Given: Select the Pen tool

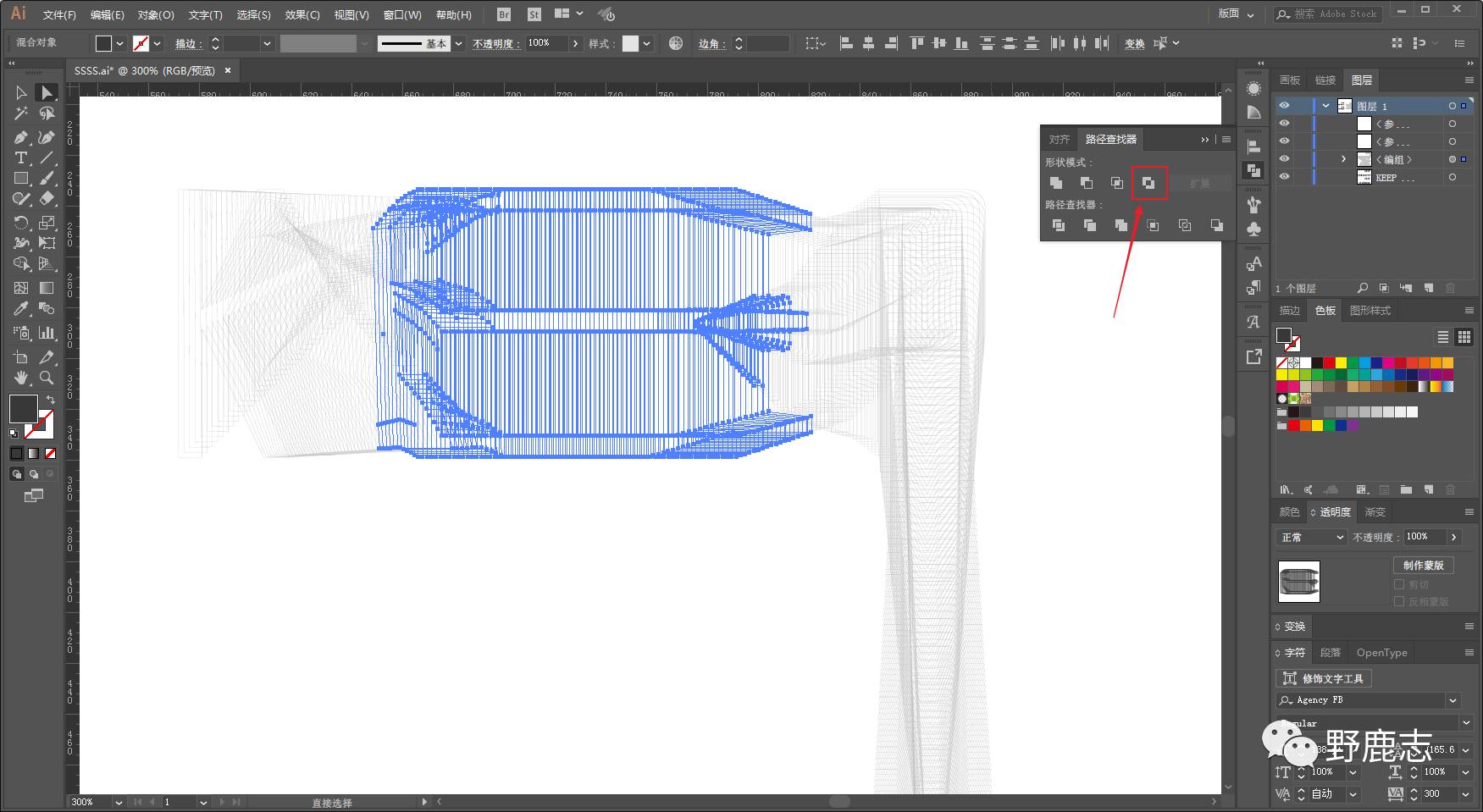Looking at the screenshot, I should tap(21, 137).
